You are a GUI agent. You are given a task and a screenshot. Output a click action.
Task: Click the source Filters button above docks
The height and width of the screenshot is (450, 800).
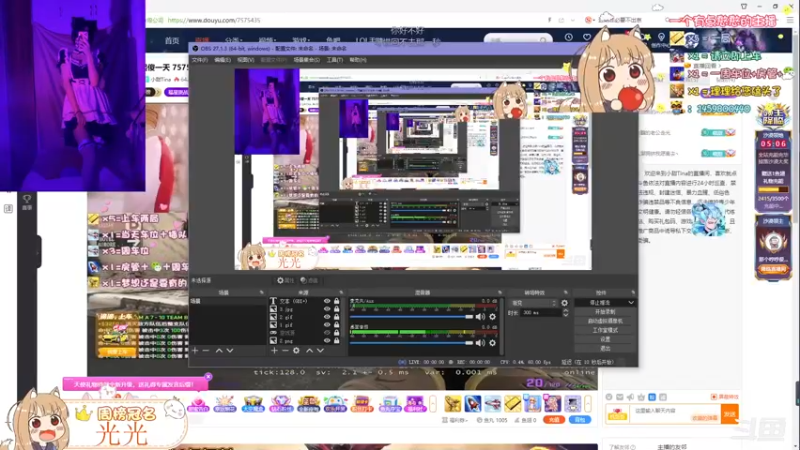point(309,280)
